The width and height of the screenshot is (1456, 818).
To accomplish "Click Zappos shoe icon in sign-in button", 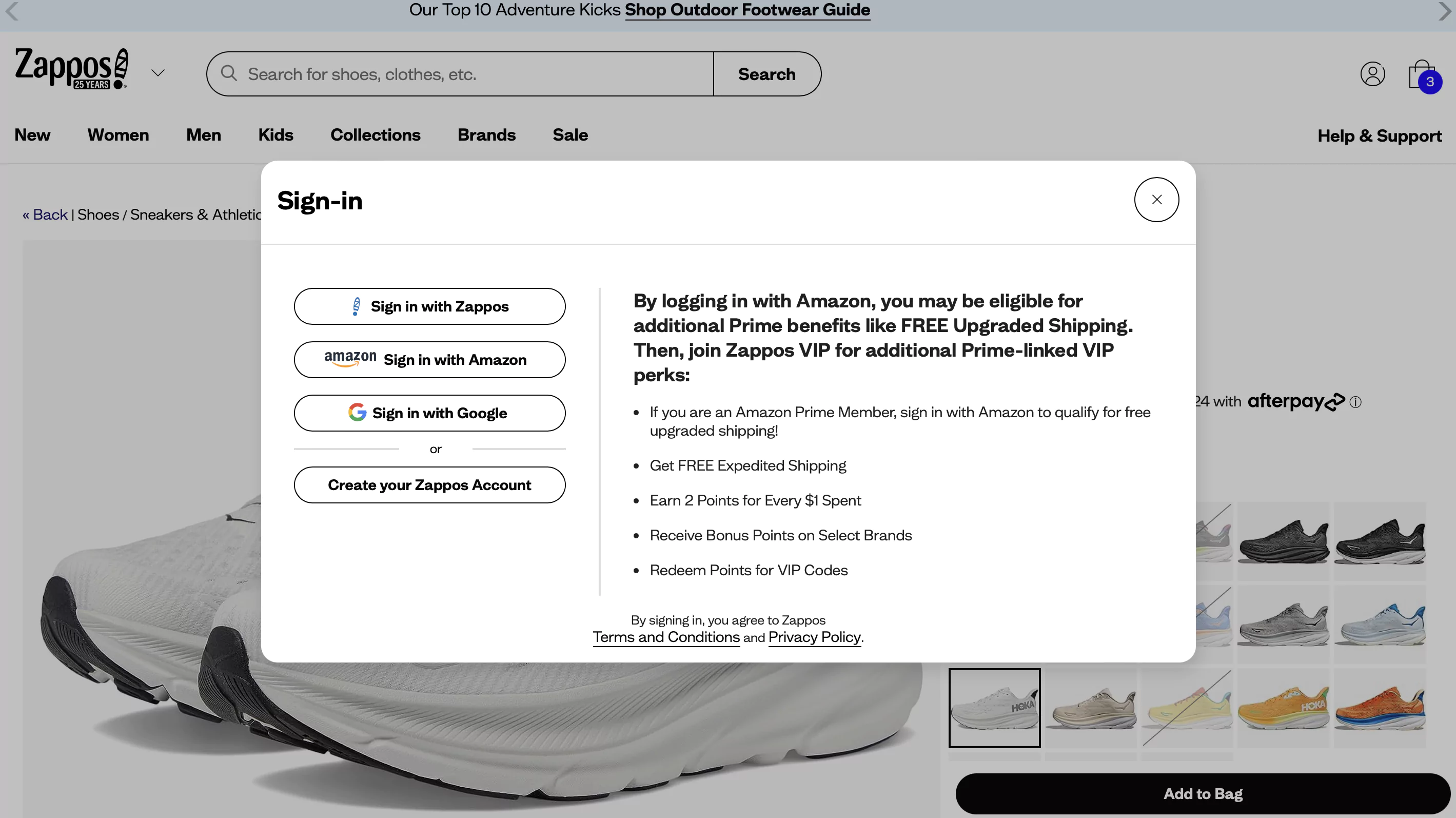I will 356,306.
